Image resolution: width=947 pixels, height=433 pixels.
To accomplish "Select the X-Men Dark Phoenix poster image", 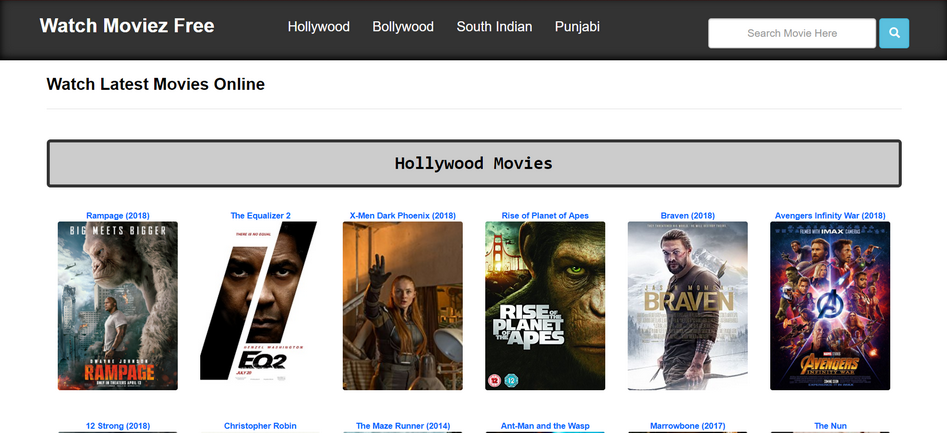I will pyautogui.click(x=403, y=306).
